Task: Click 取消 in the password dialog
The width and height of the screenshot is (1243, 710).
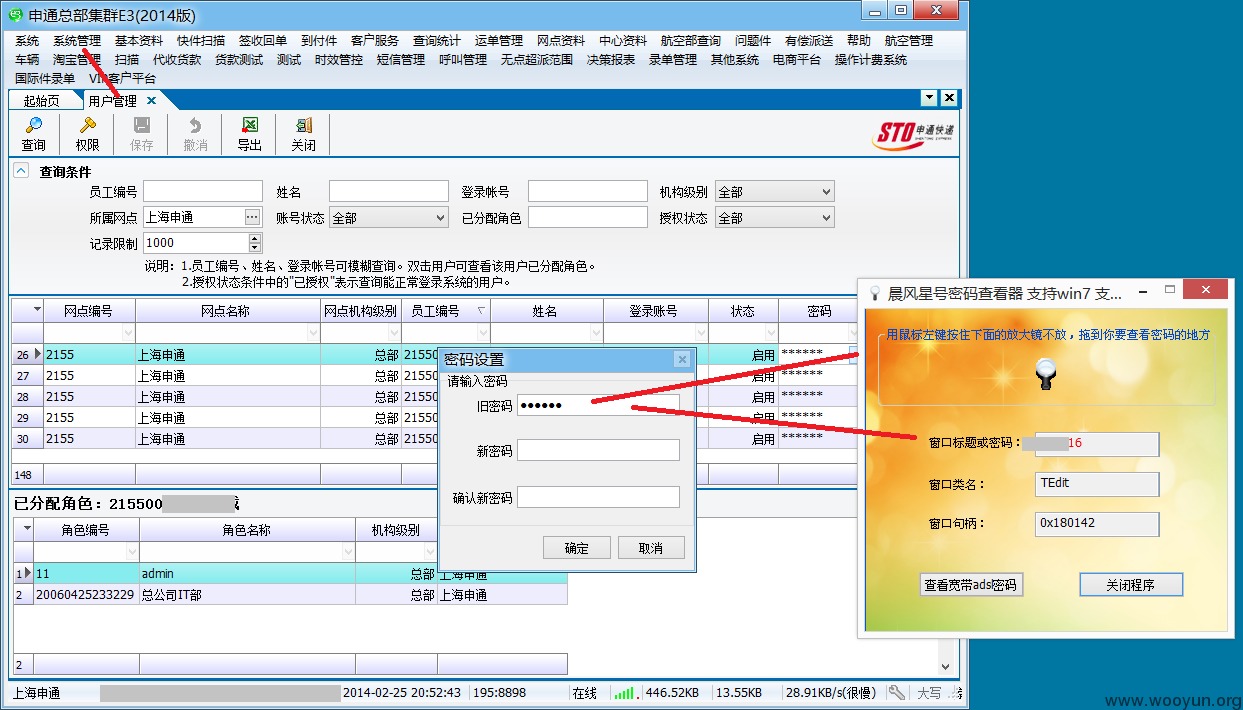Action: tap(651, 548)
